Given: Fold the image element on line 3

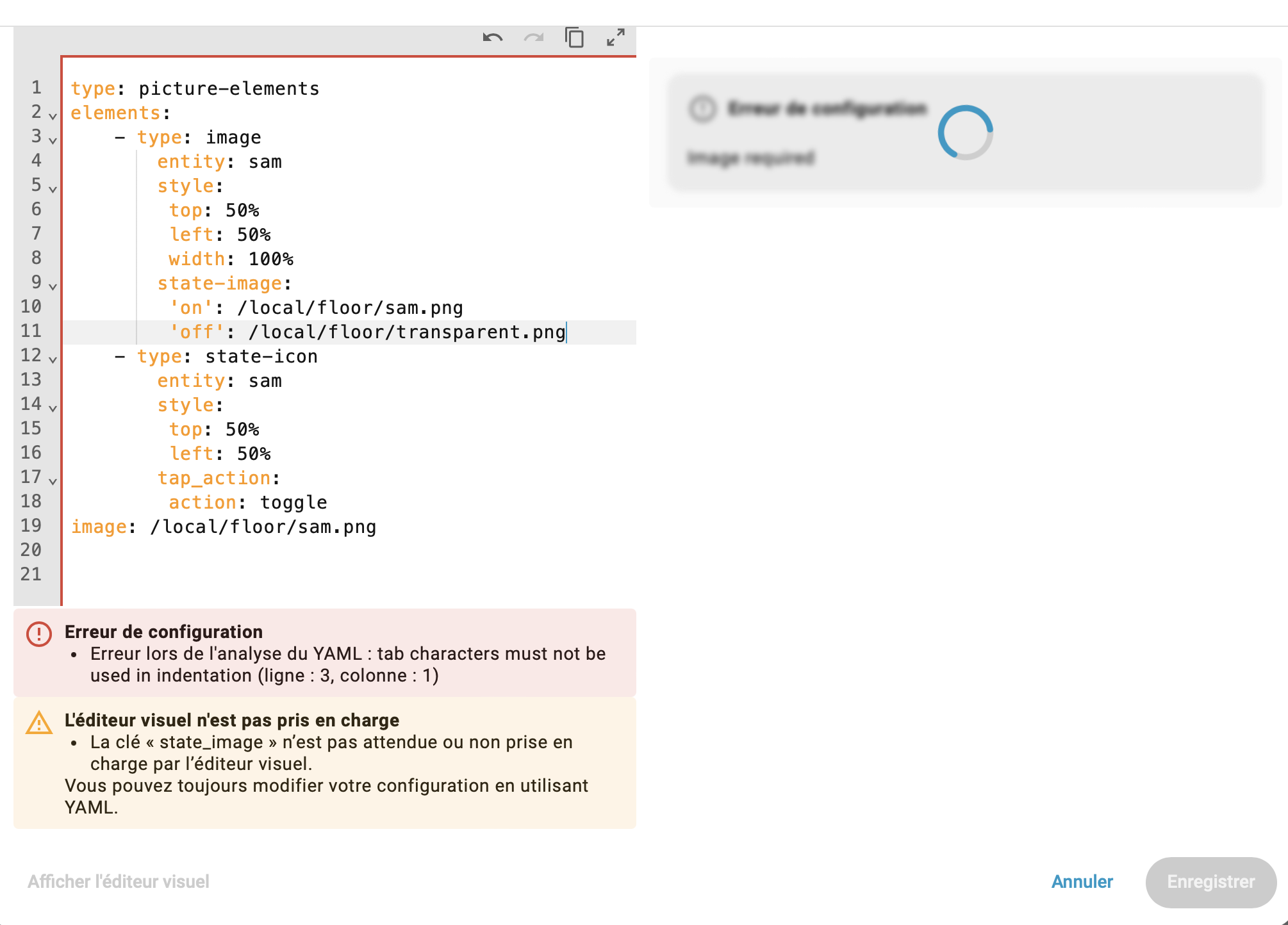Looking at the screenshot, I should pos(53,140).
